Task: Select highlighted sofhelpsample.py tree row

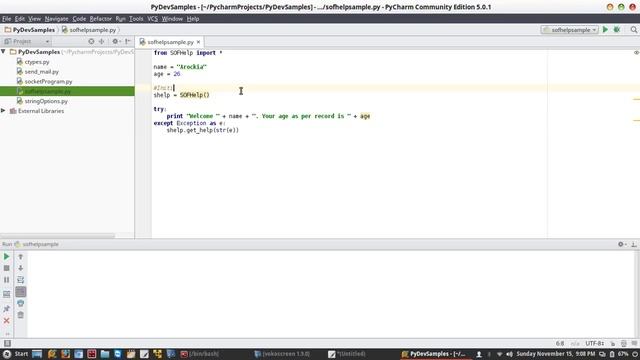Action: (x=67, y=91)
